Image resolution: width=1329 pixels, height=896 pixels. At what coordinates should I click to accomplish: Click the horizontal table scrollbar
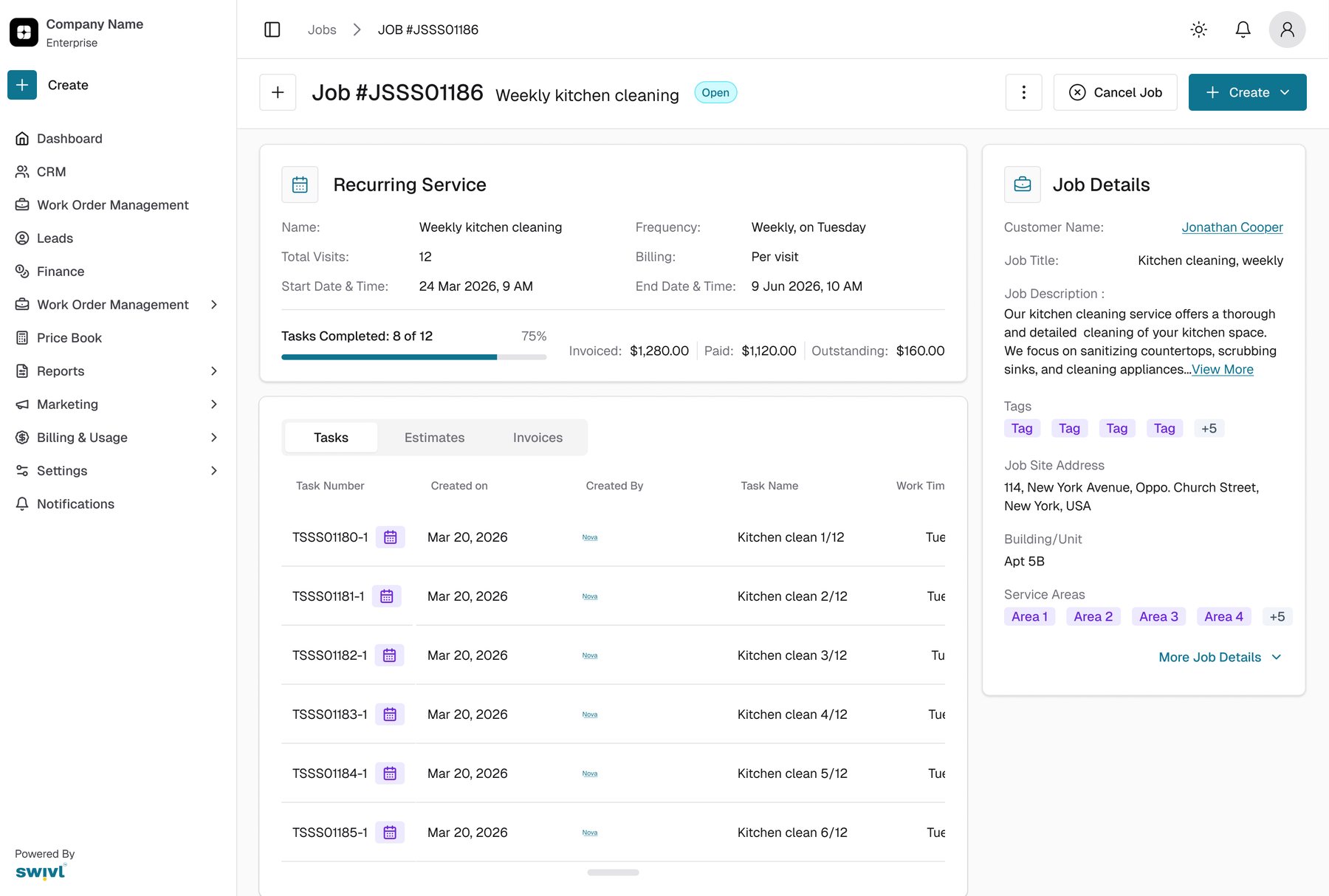click(x=613, y=872)
